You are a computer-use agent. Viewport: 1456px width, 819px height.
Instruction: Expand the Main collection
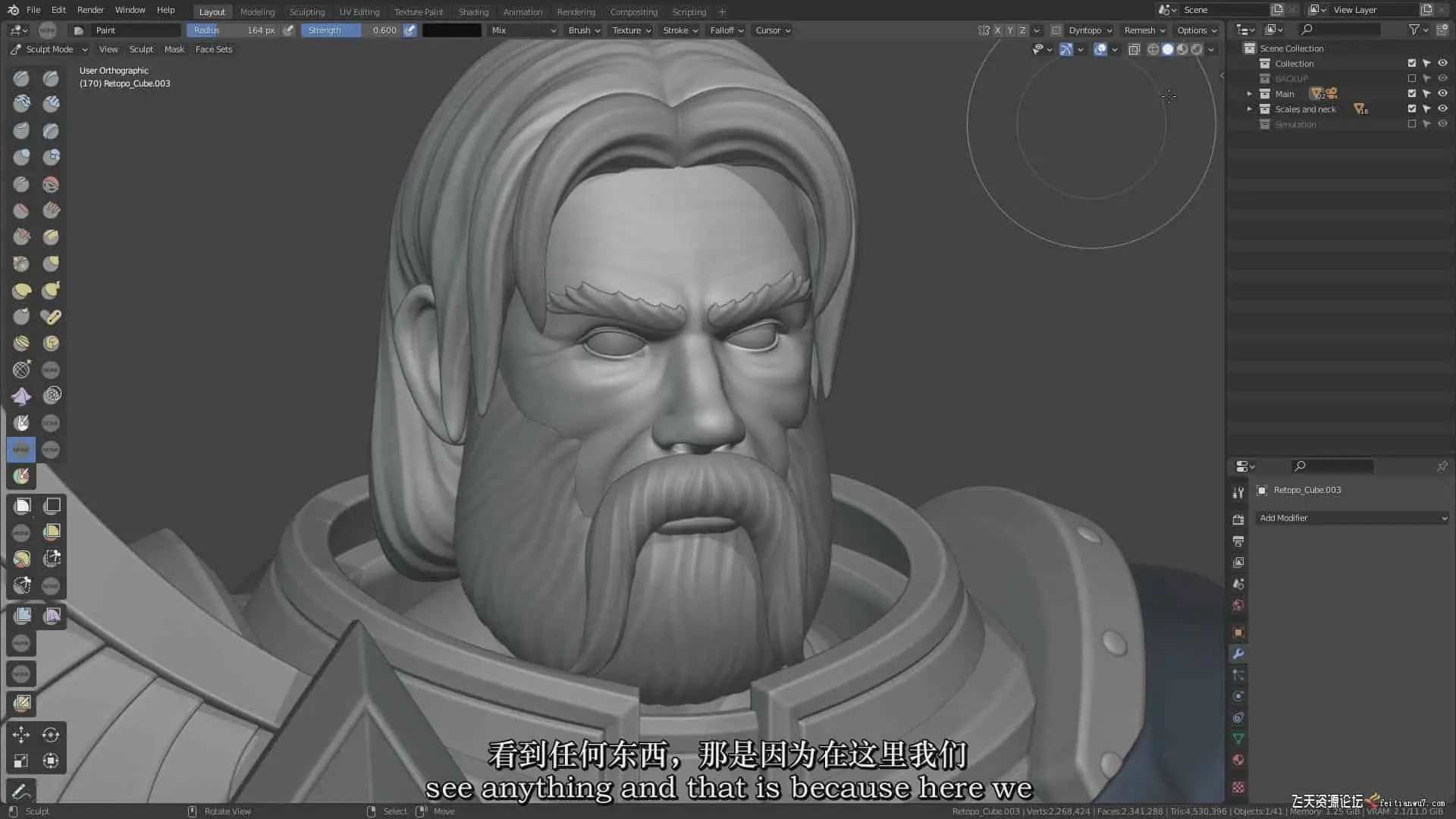click(x=1249, y=93)
